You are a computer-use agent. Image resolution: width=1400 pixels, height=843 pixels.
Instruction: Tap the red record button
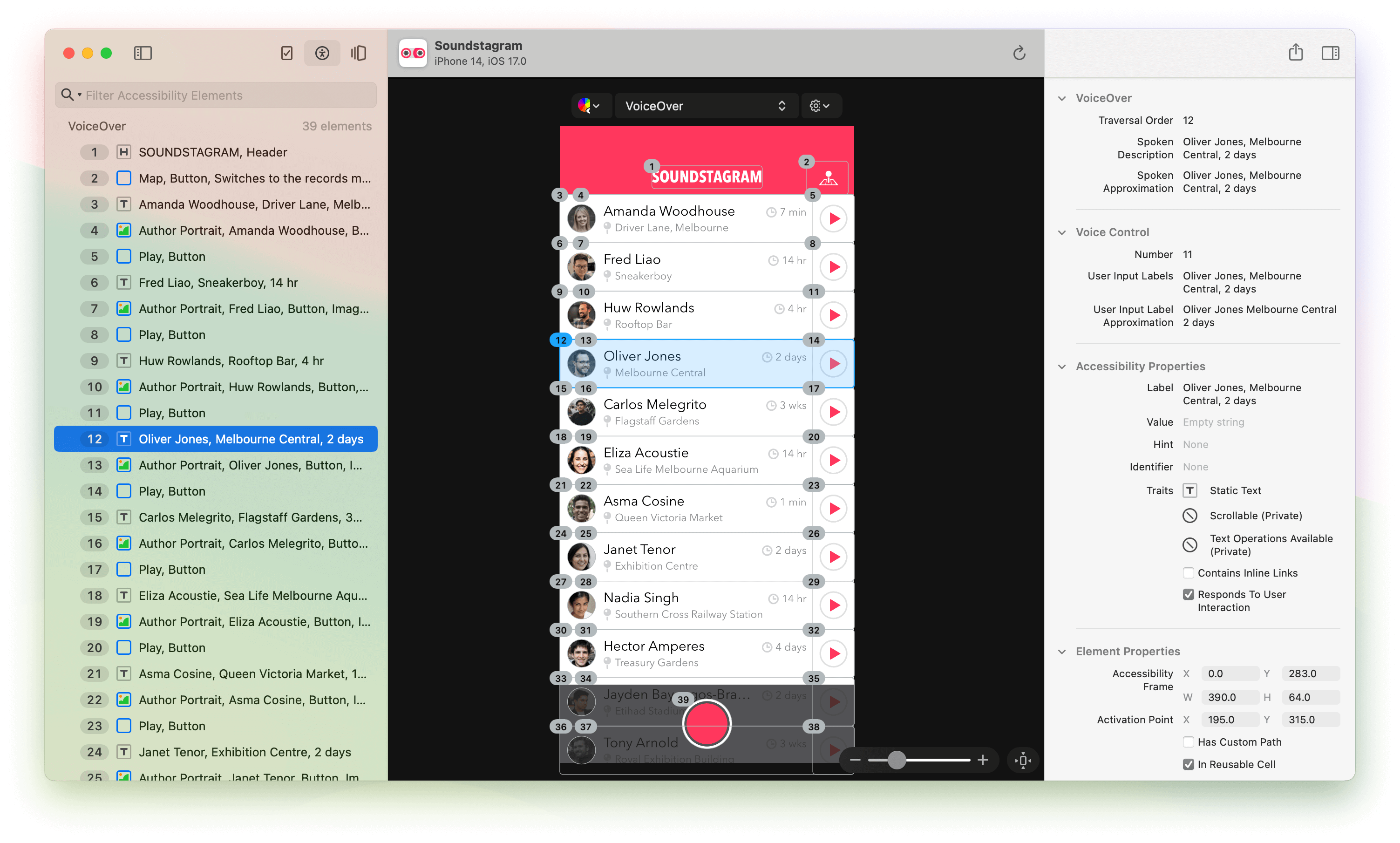tap(707, 724)
